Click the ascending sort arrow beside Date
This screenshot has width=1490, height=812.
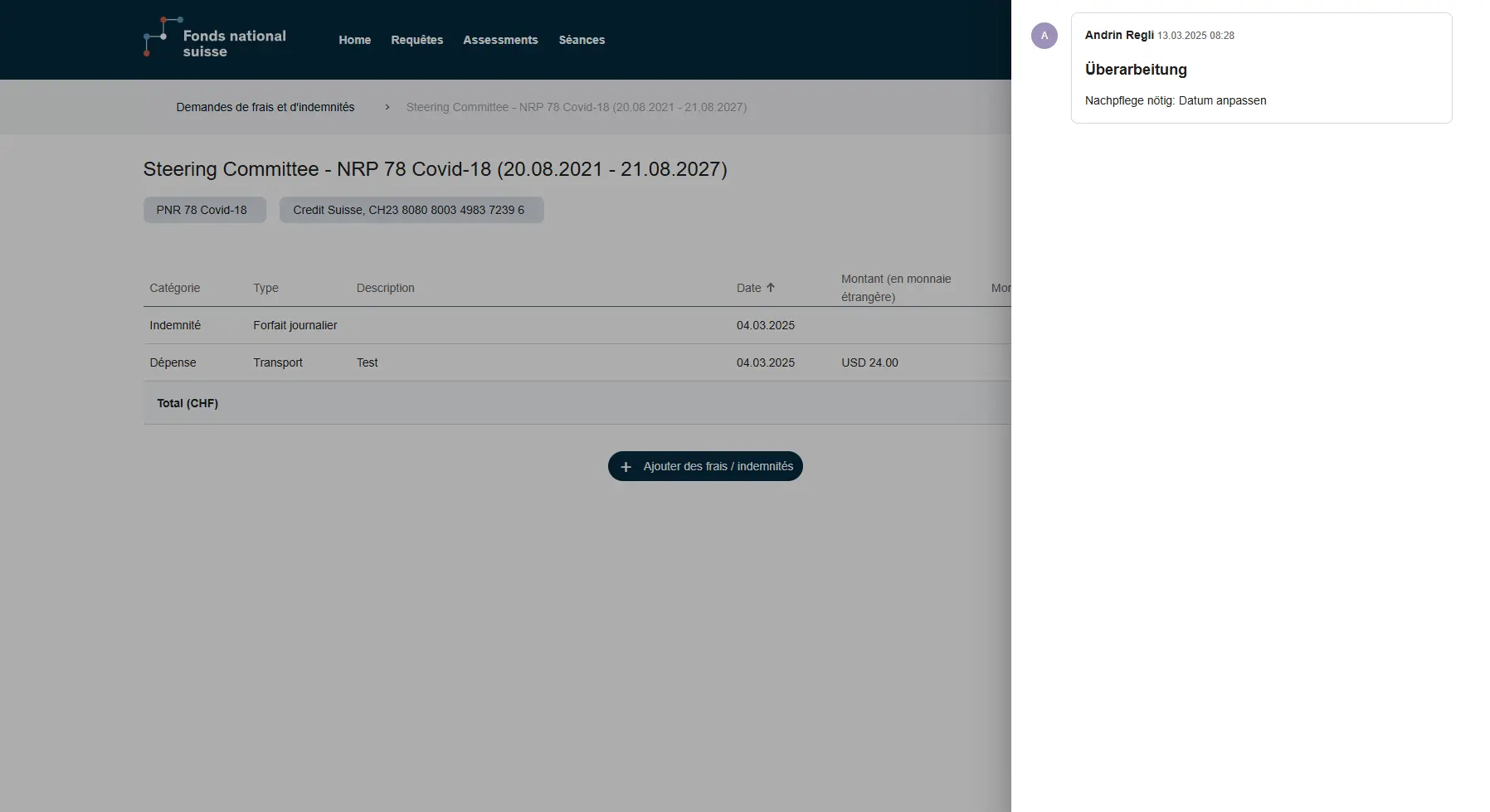[771, 288]
